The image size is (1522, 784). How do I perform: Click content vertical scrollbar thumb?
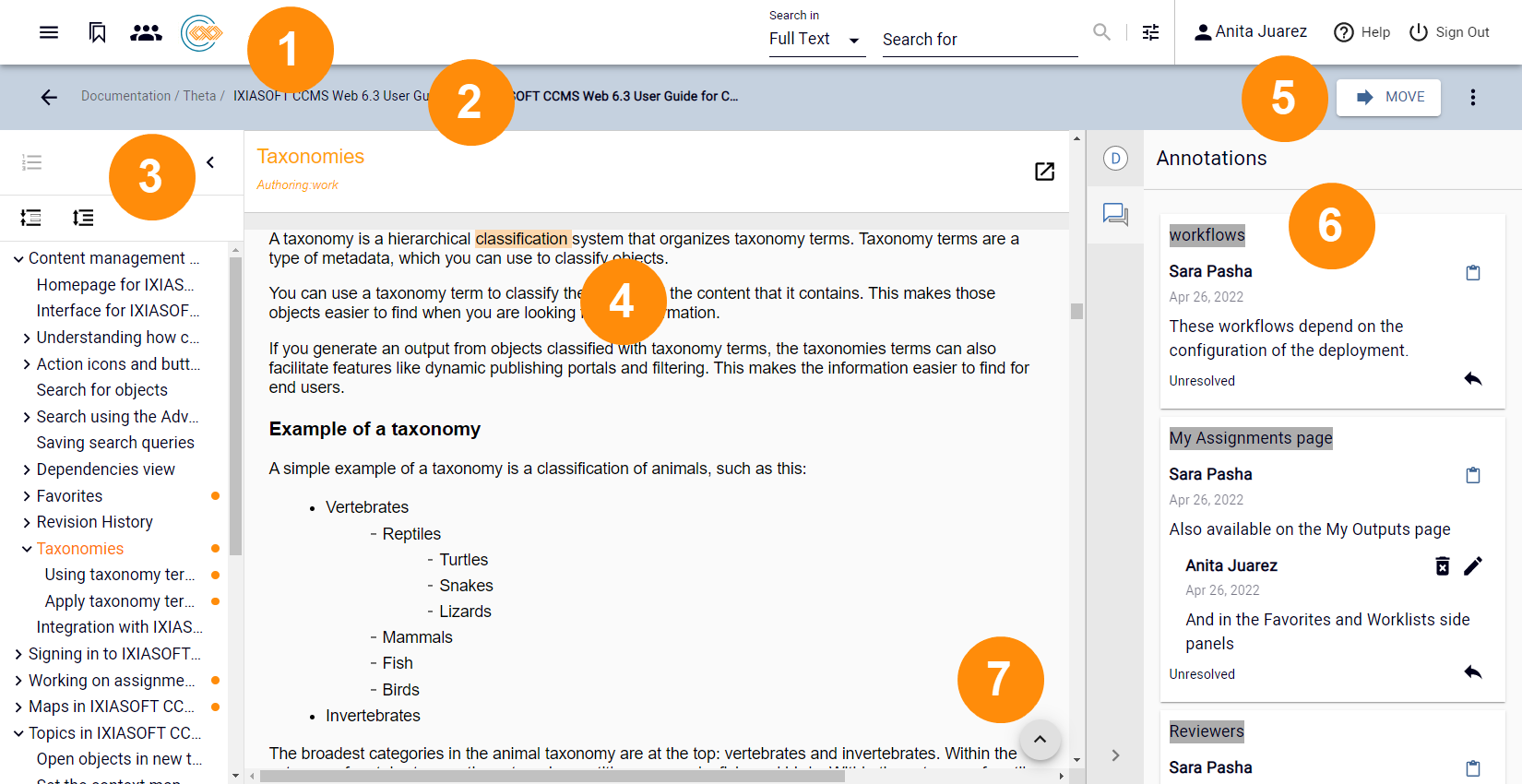point(1076,311)
